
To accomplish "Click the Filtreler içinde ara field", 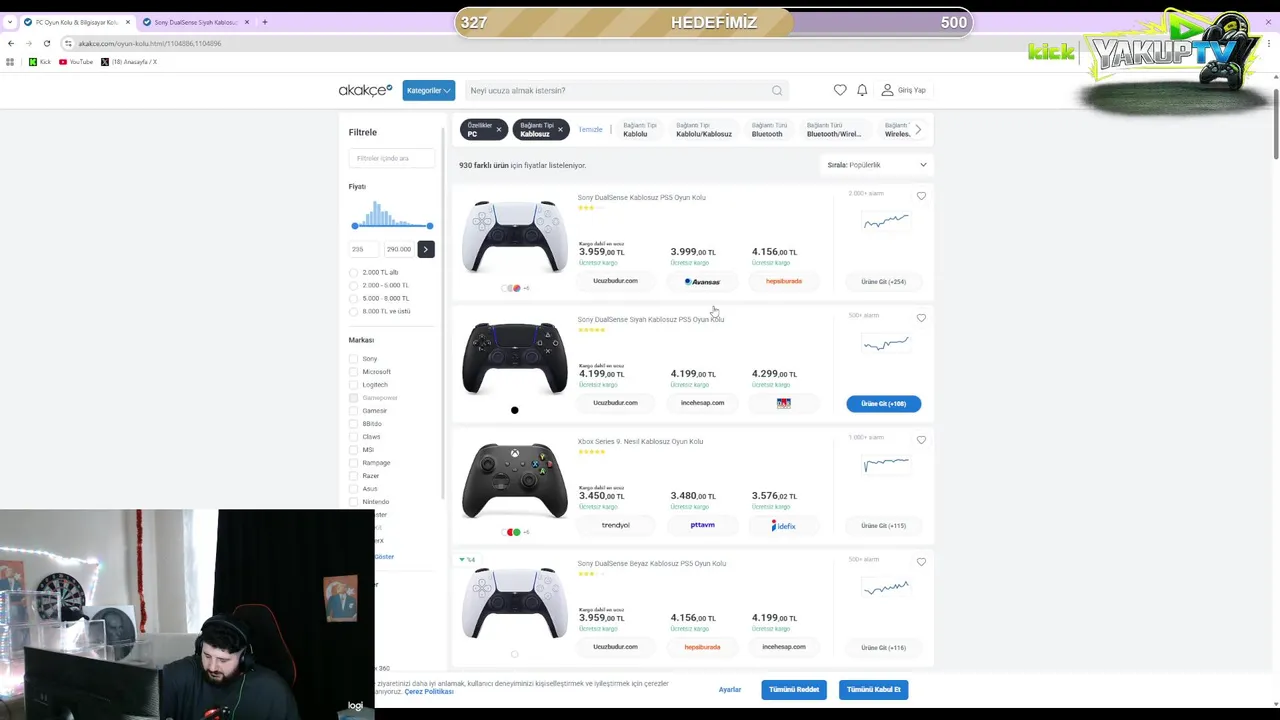I will coord(391,158).
